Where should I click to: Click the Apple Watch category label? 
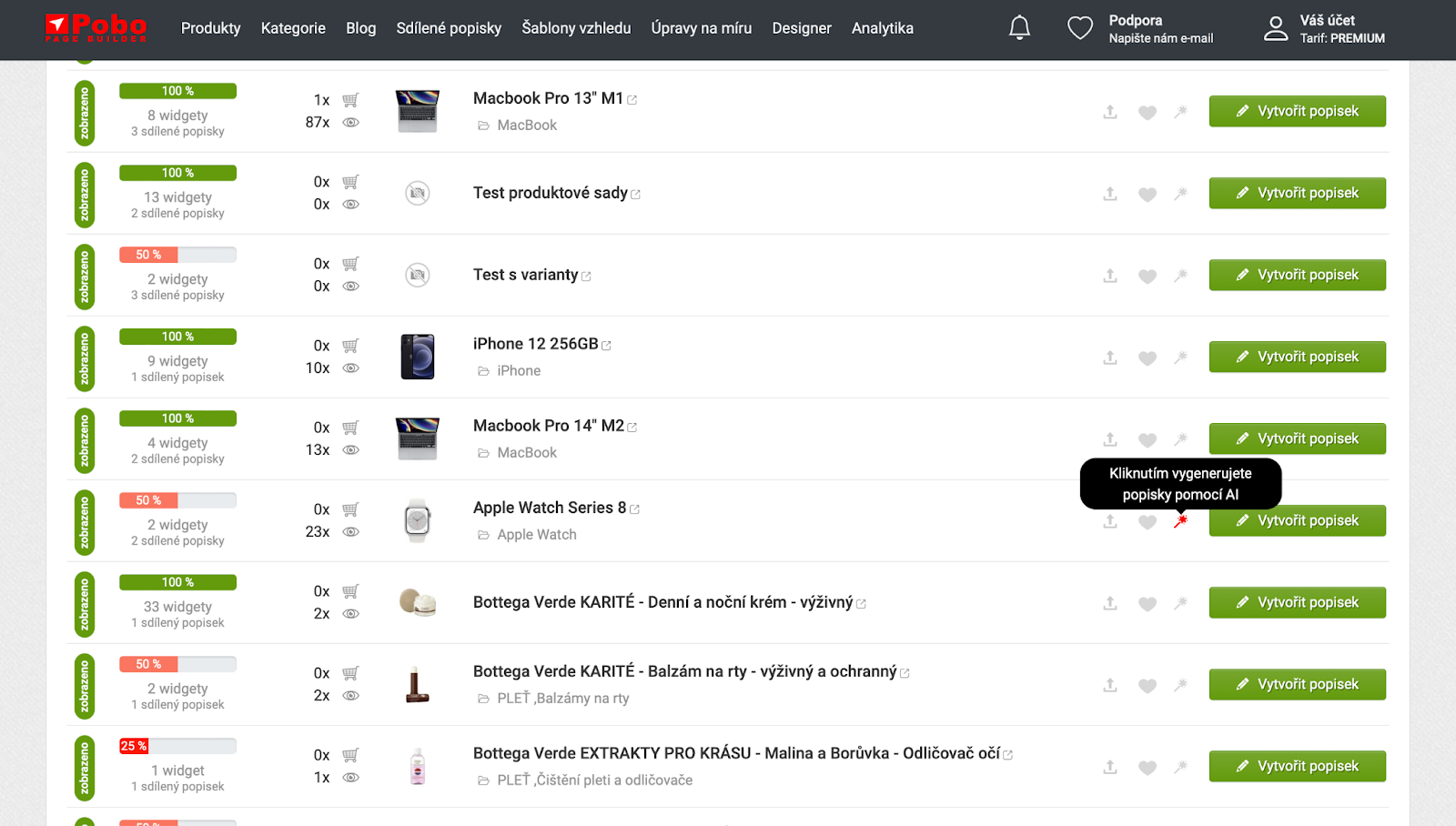click(537, 535)
